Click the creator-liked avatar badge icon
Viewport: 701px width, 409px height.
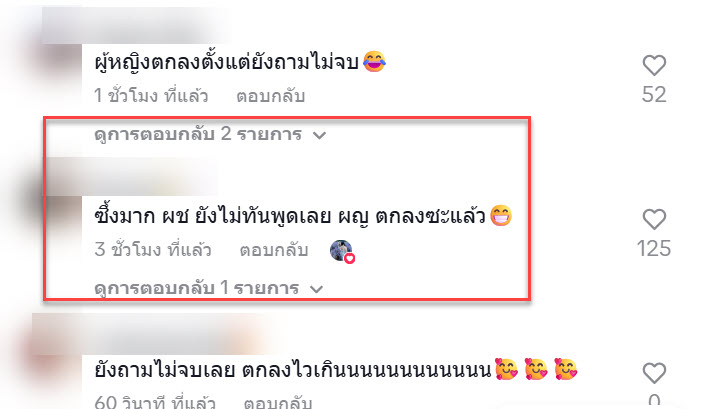point(341,250)
